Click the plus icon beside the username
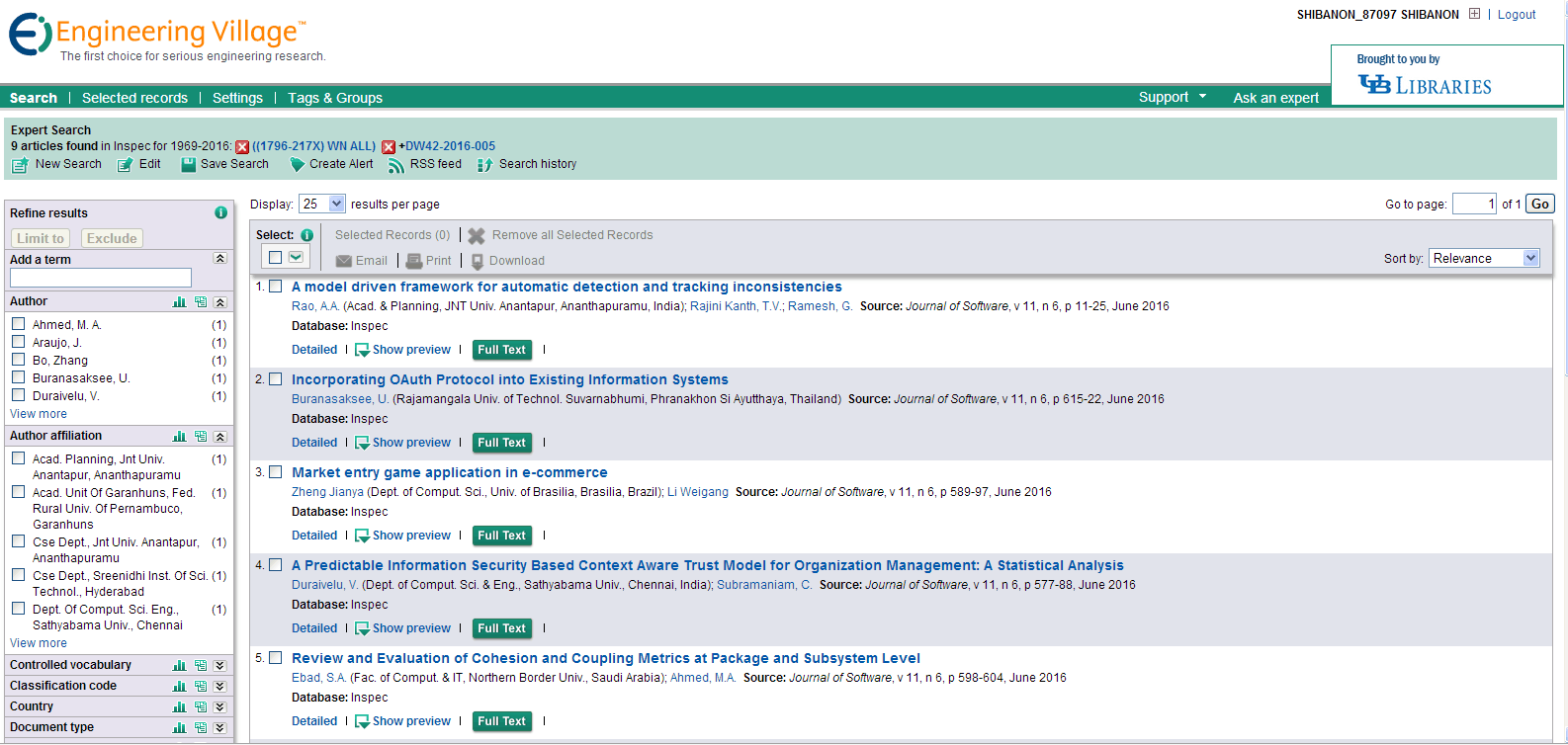Image resolution: width=1568 pixels, height=745 pixels. click(x=1474, y=14)
